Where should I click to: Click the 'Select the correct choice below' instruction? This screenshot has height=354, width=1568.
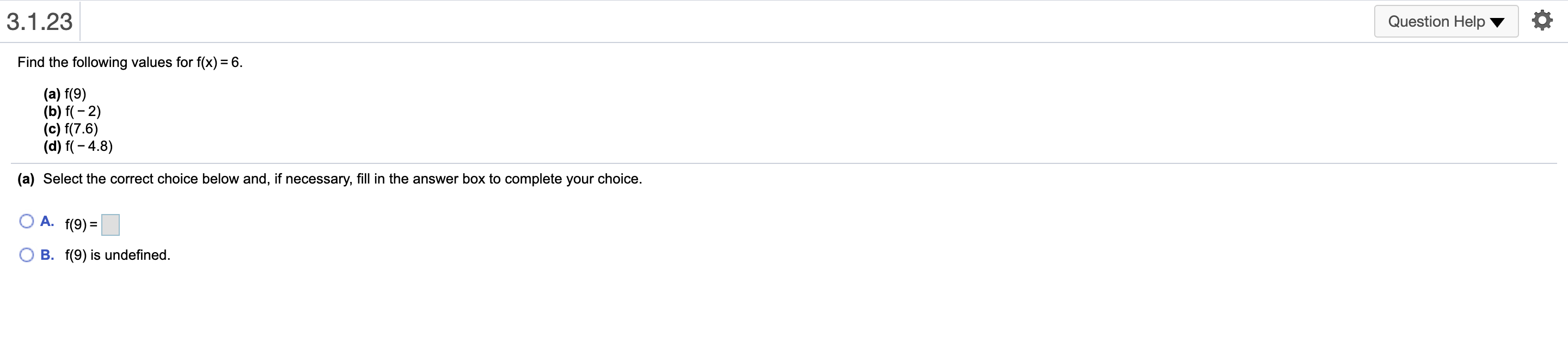[x=342, y=179]
